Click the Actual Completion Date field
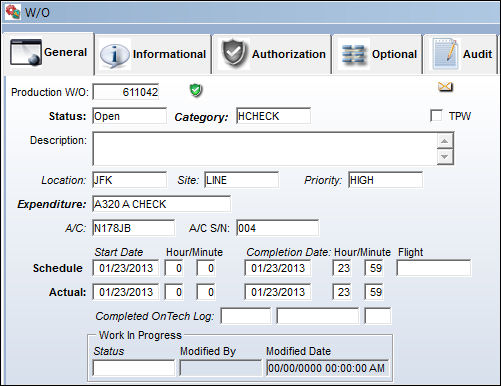The height and width of the screenshot is (386, 501). point(278,292)
